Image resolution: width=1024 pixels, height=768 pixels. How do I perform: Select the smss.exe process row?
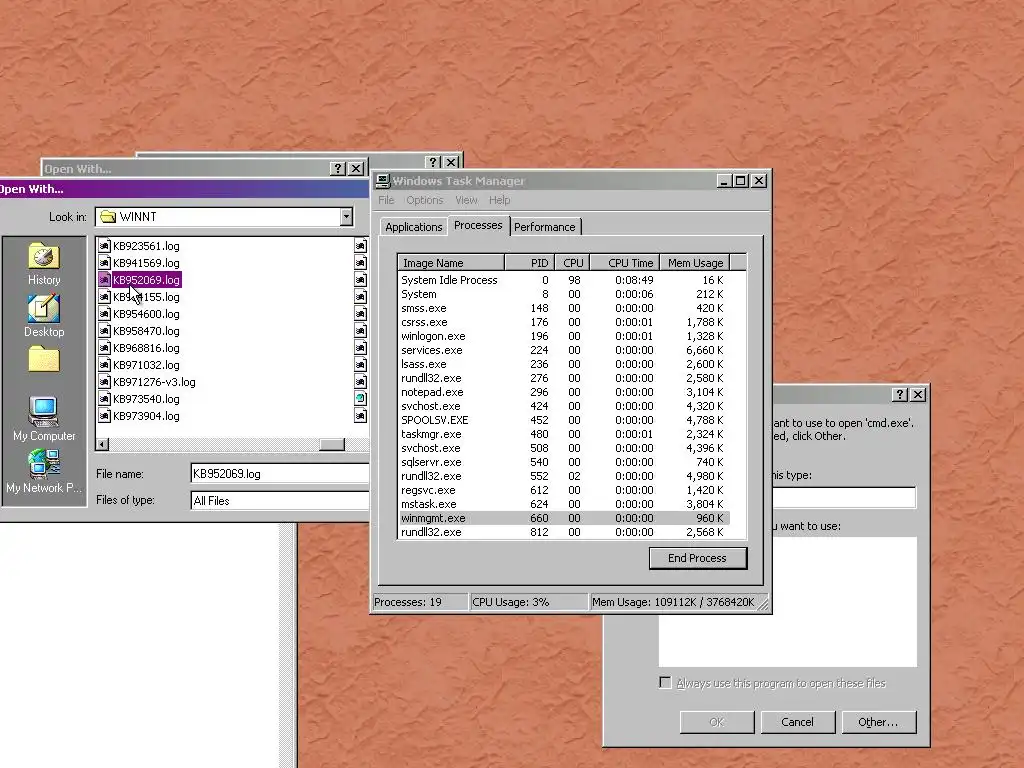pos(564,308)
